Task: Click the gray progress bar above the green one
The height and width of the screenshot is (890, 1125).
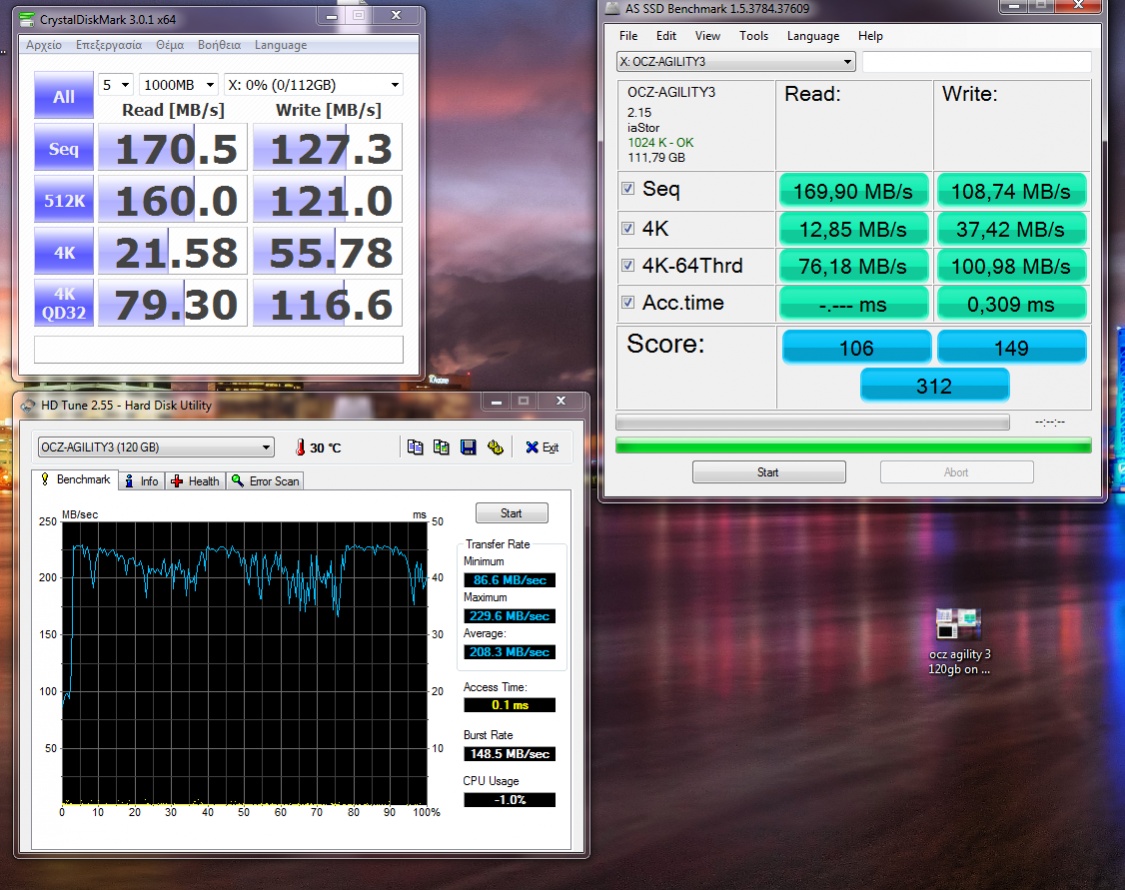Action: click(x=812, y=422)
